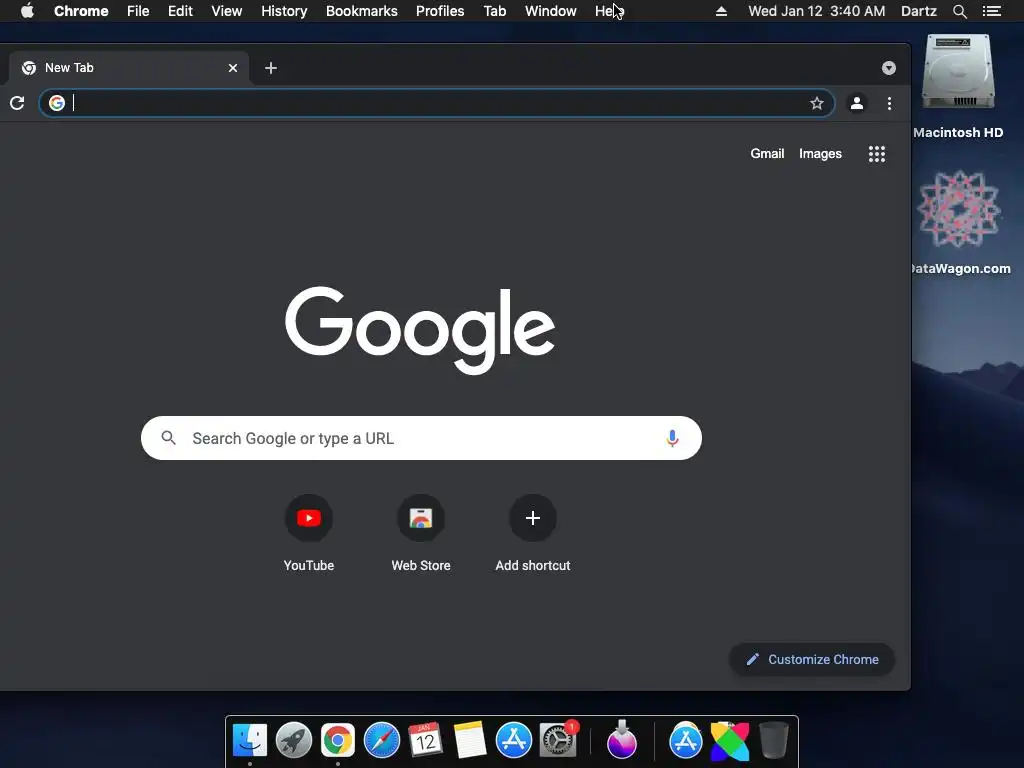
Task: Open the profile avatar button in Chrome
Action: [x=856, y=103]
